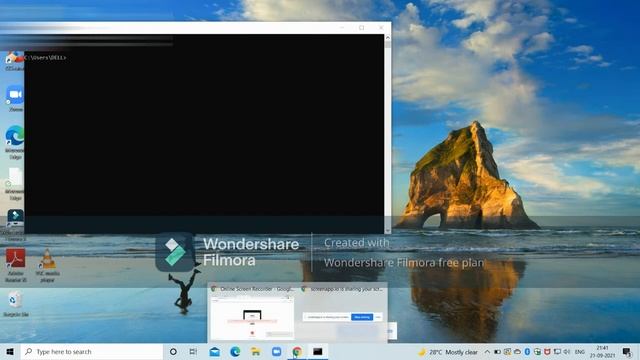Switch to Google Chrome on the taskbar

(297, 351)
